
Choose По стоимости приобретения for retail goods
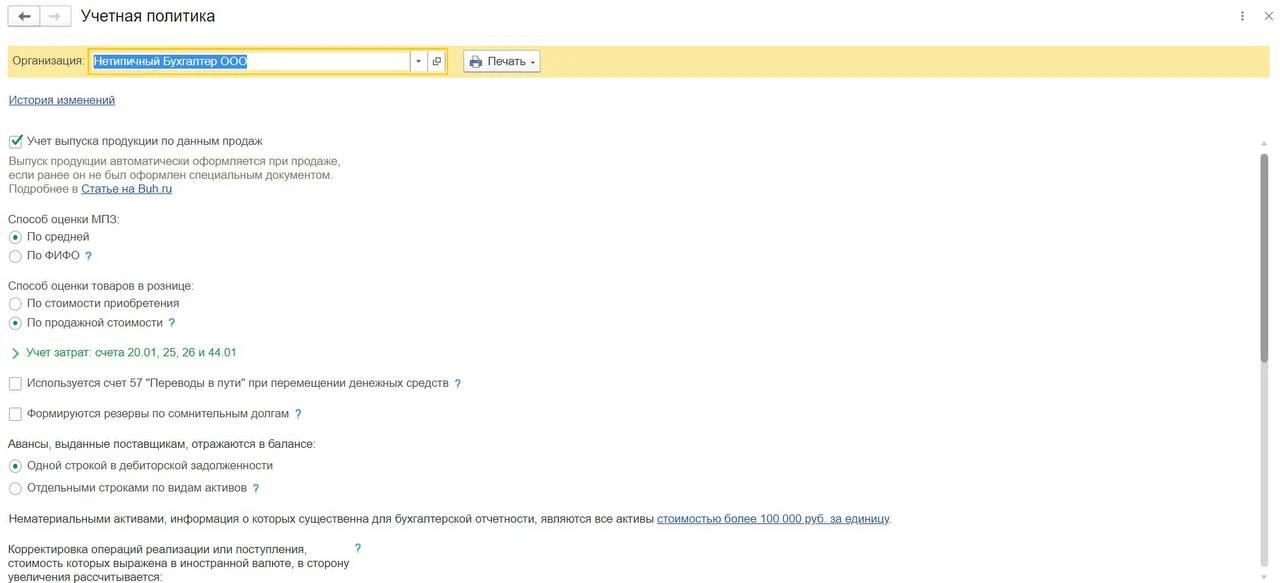(15, 303)
